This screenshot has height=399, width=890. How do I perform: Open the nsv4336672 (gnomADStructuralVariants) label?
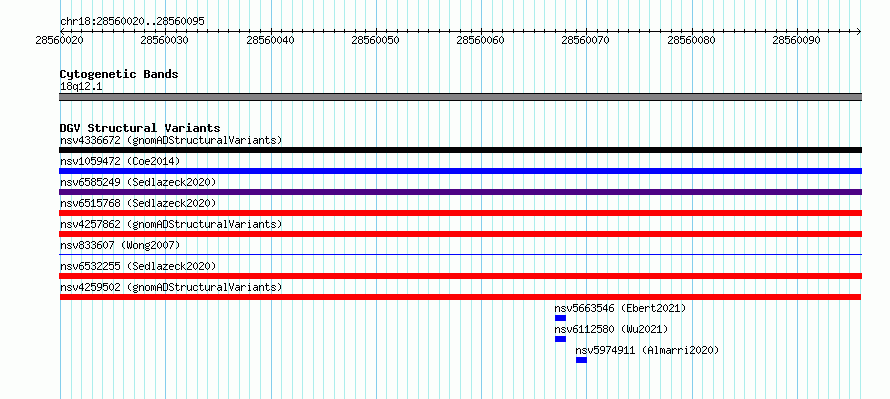click(171, 140)
